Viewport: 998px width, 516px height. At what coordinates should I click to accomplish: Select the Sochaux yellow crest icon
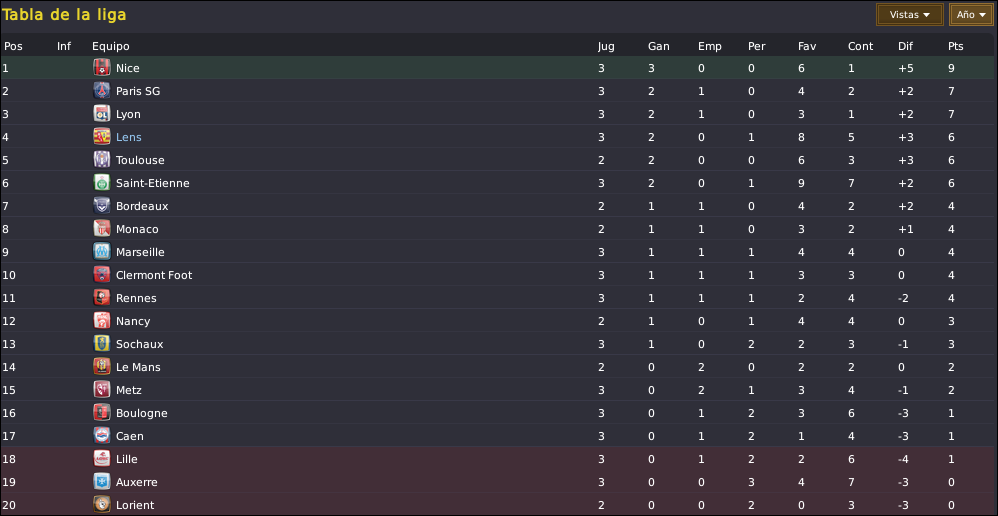pyautogui.click(x=102, y=344)
